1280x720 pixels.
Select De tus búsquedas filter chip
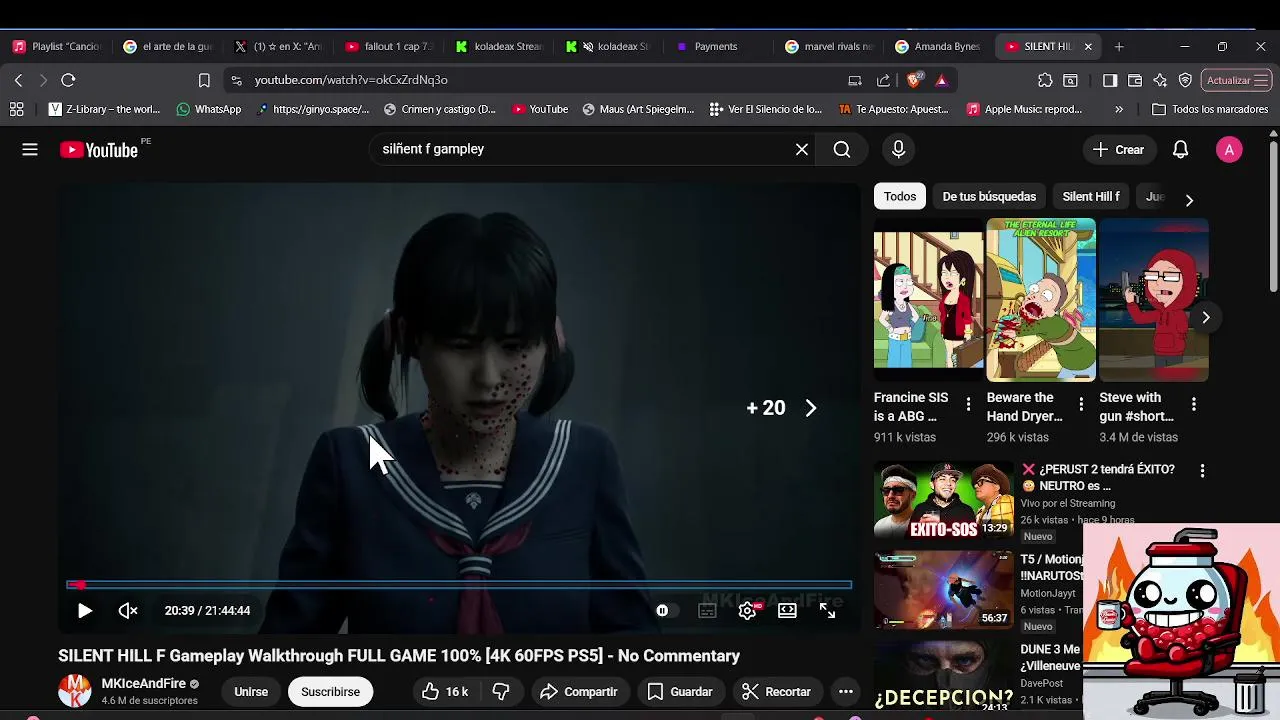tap(989, 196)
